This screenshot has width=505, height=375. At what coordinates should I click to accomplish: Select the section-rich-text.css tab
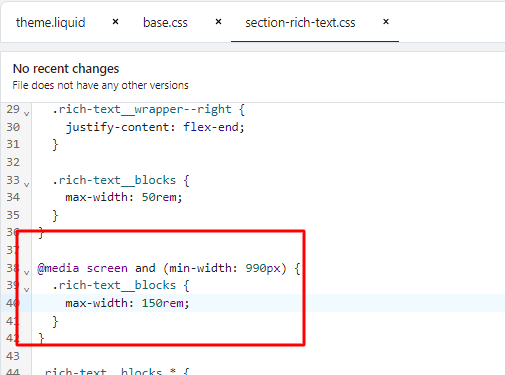pyautogui.click(x=300, y=23)
